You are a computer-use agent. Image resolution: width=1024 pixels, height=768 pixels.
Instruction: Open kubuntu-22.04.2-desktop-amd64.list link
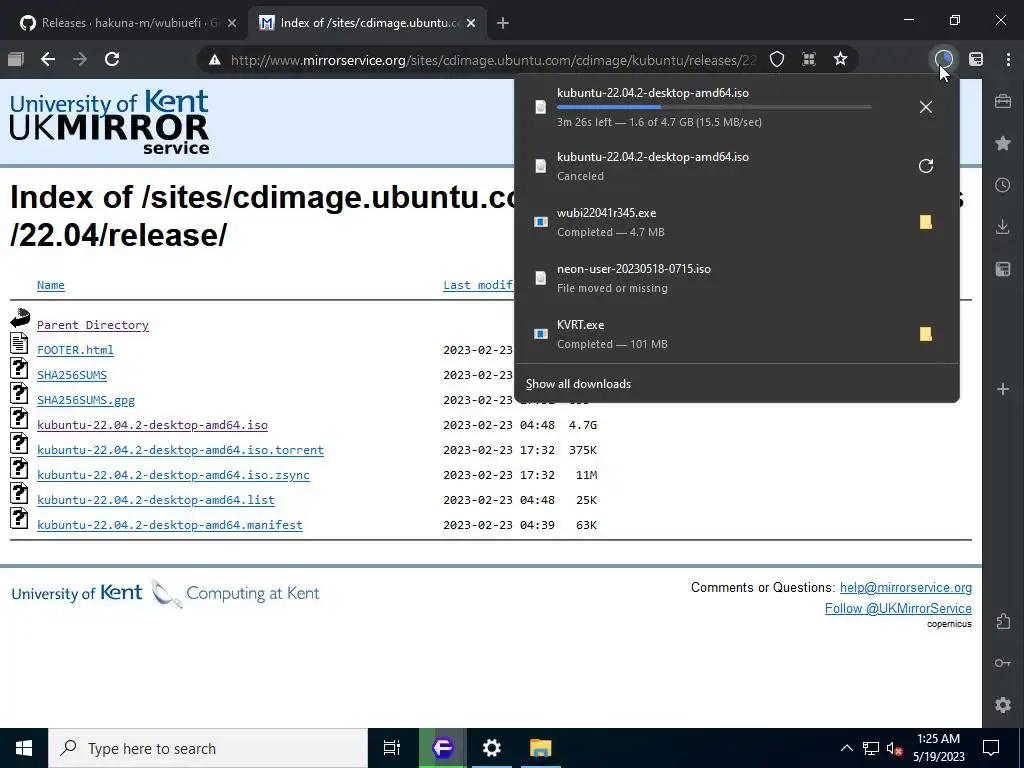point(155,500)
